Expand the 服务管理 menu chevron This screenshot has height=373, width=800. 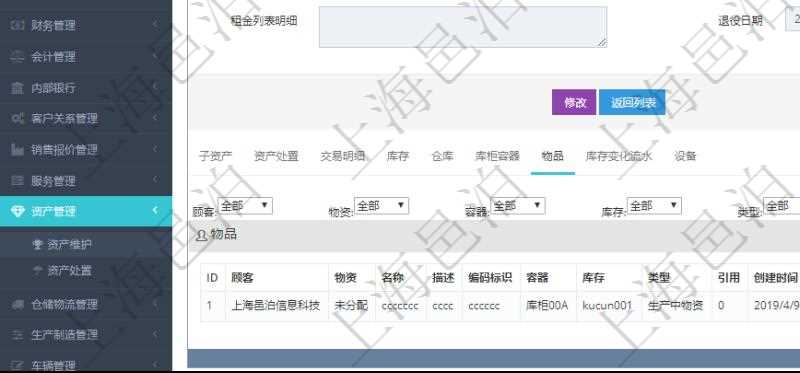[x=155, y=180]
